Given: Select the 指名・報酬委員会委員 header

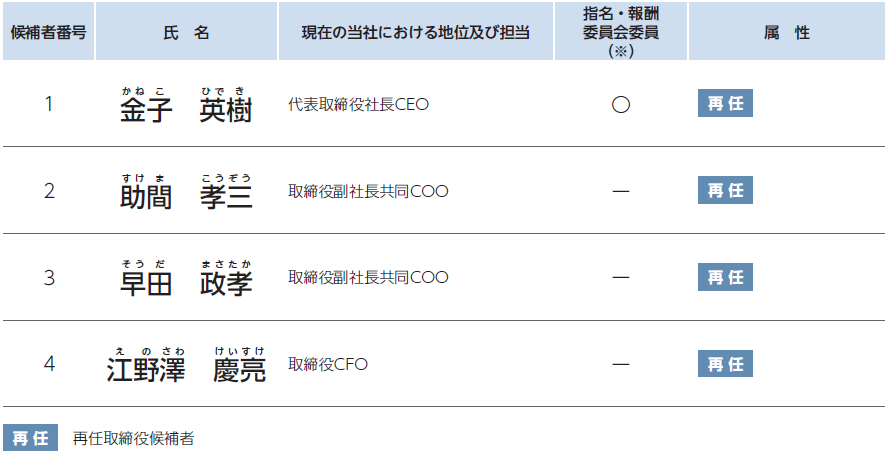Looking at the screenshot, I should click(x=621, y=31).
